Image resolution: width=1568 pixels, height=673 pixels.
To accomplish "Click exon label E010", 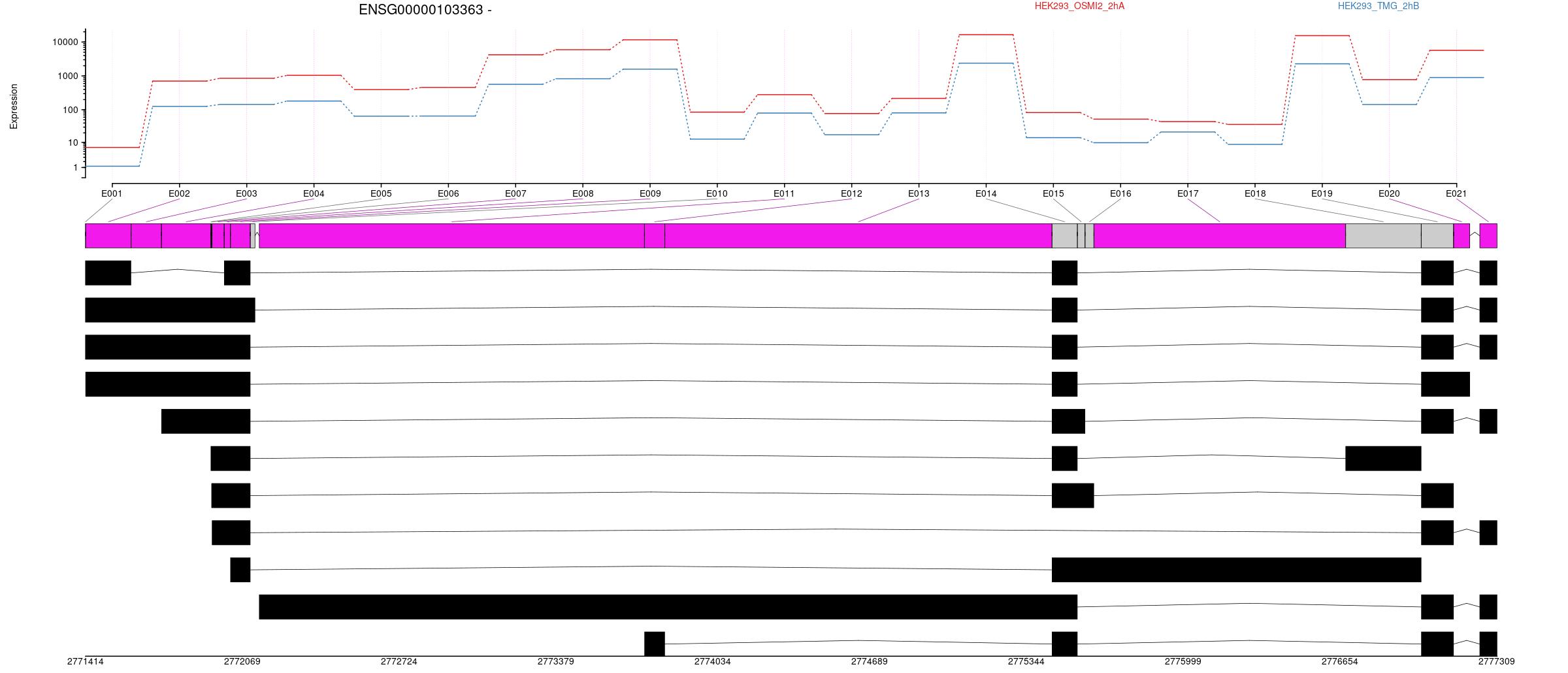I will click(717, 194).
